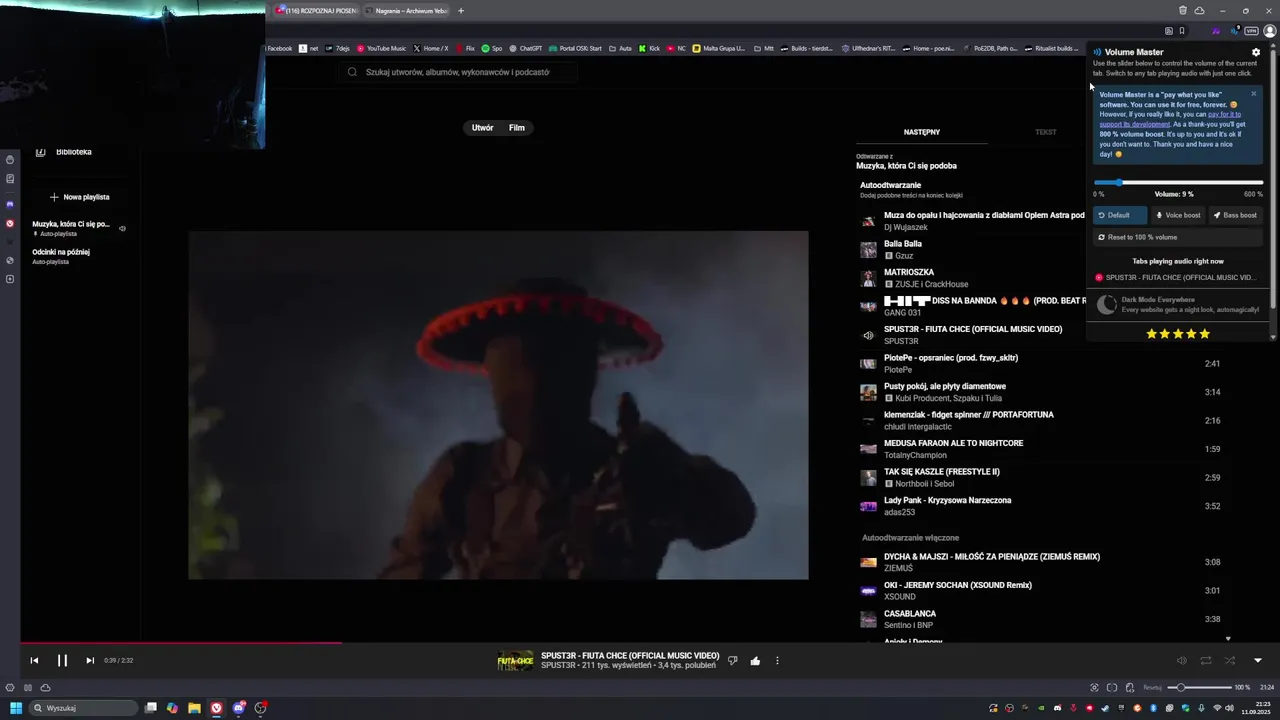Open the ChatGPT bookmark
Viewport: 1280px width, 720px height.
tap(526, 48)
